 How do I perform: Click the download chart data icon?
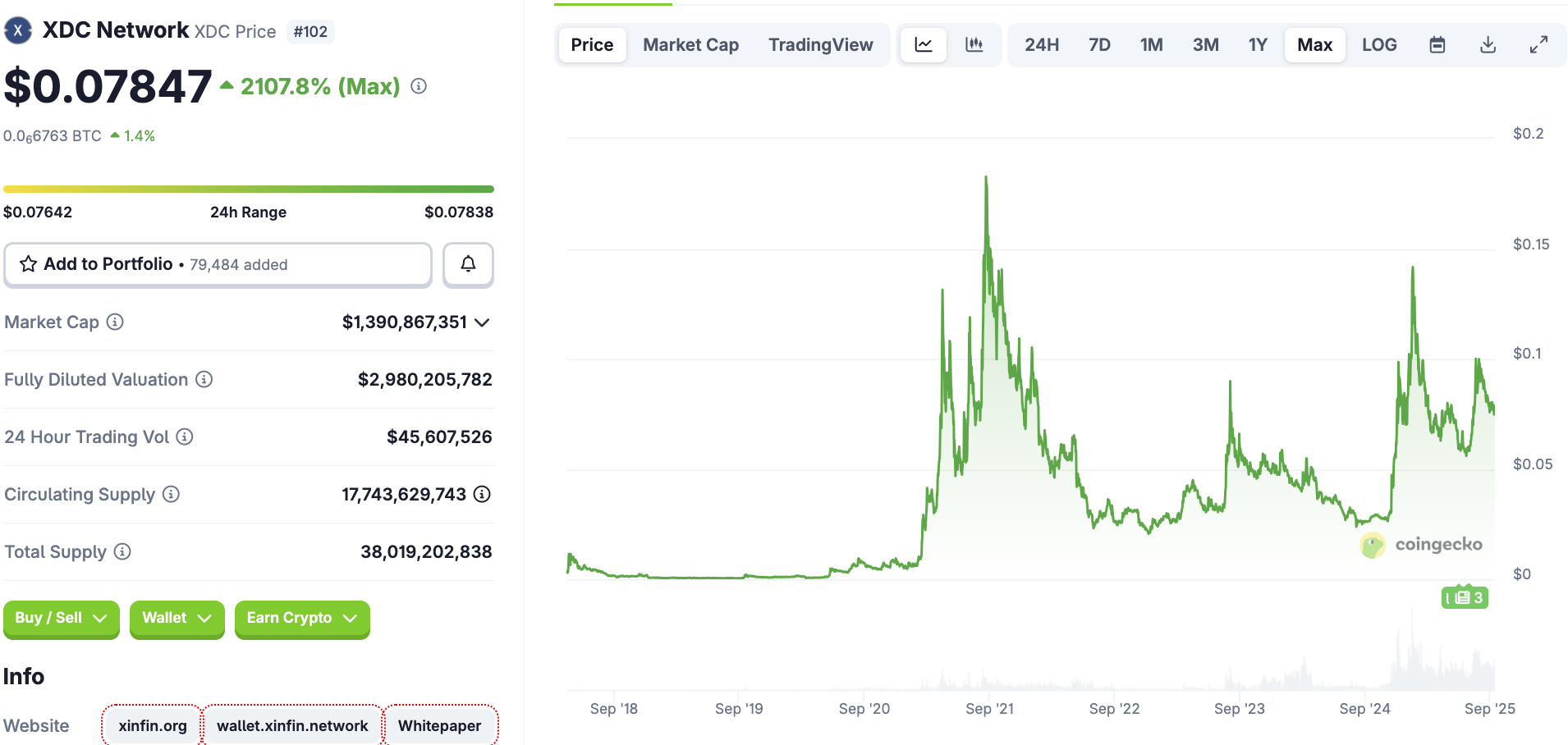coord(1488,45)
